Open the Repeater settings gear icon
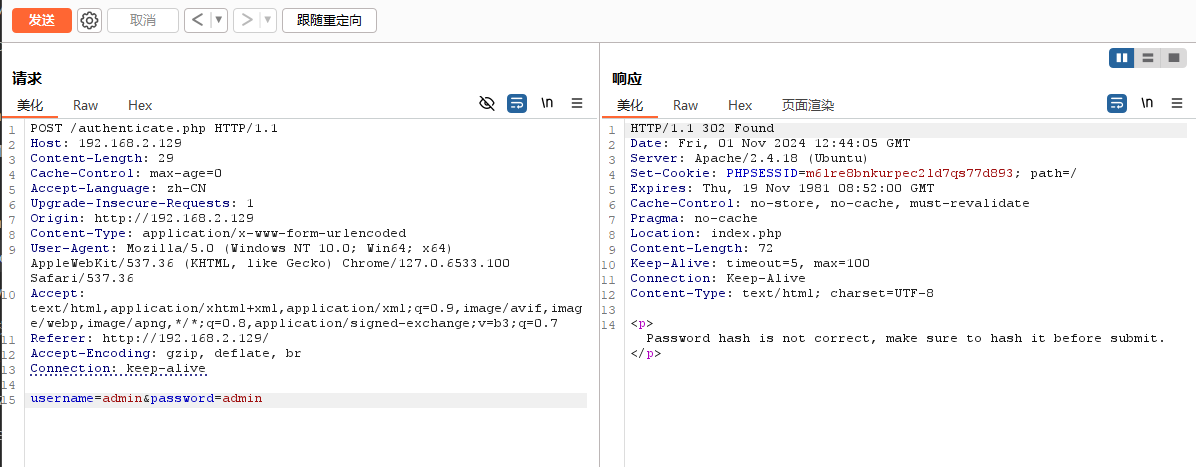Viewport: 1196px width, 467px height. tap(90, 20)
